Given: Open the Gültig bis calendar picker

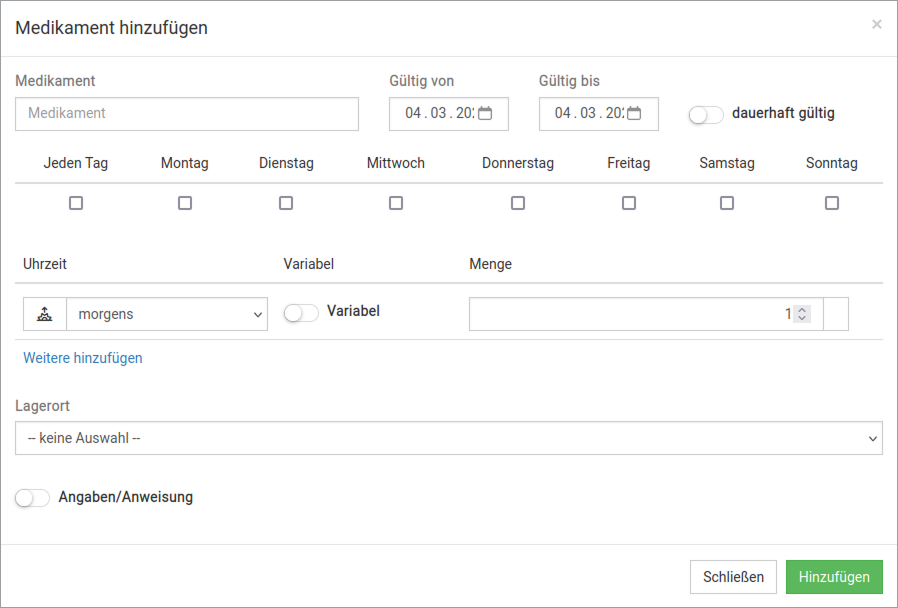Looking at the screenshot, I should pos(635,114).
